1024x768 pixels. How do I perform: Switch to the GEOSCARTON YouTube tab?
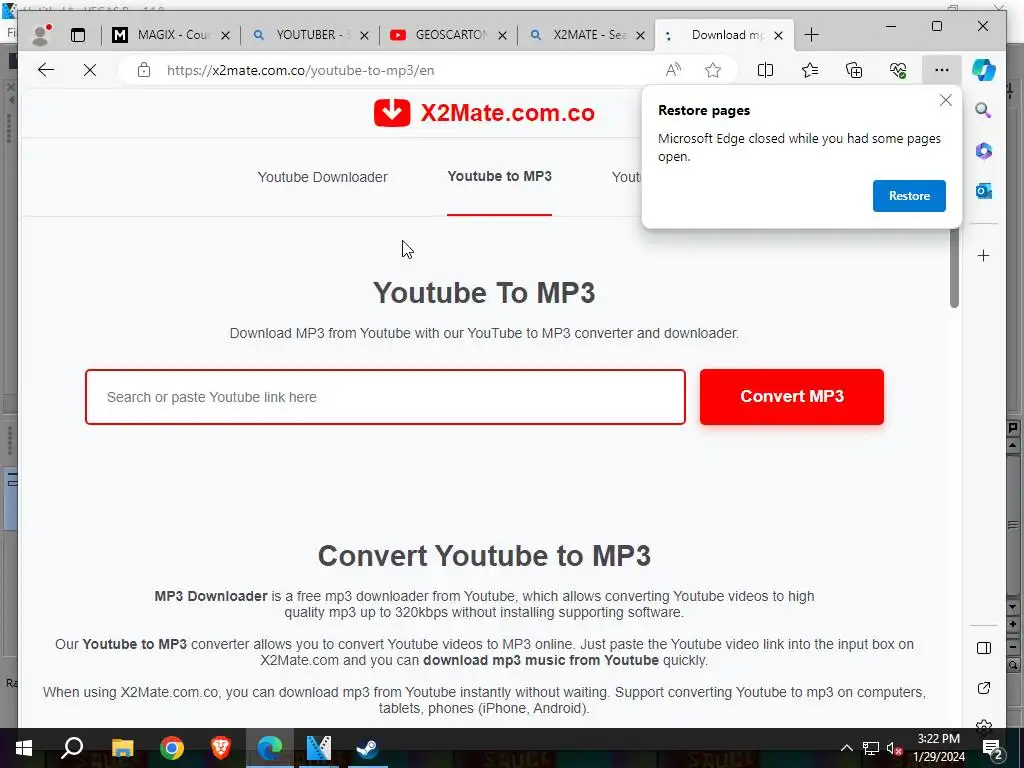pos(448,35)
